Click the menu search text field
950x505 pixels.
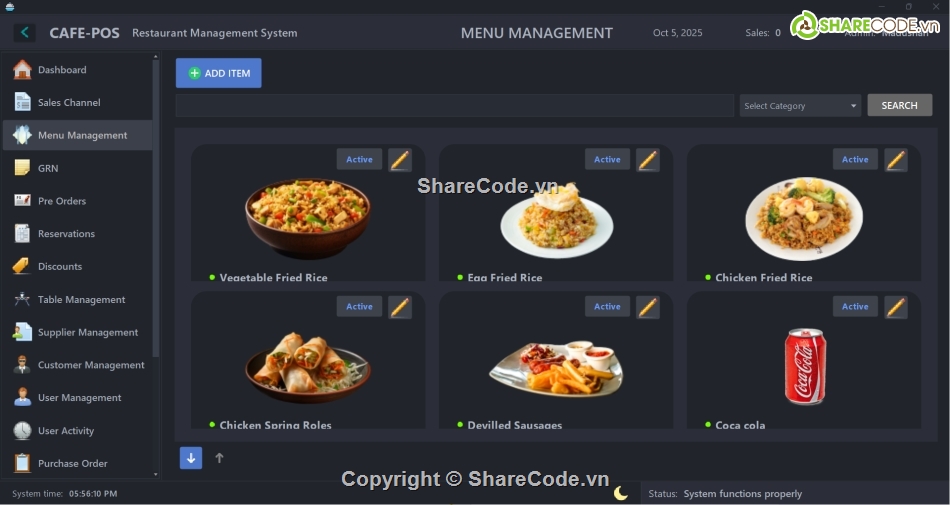point(455,106)
